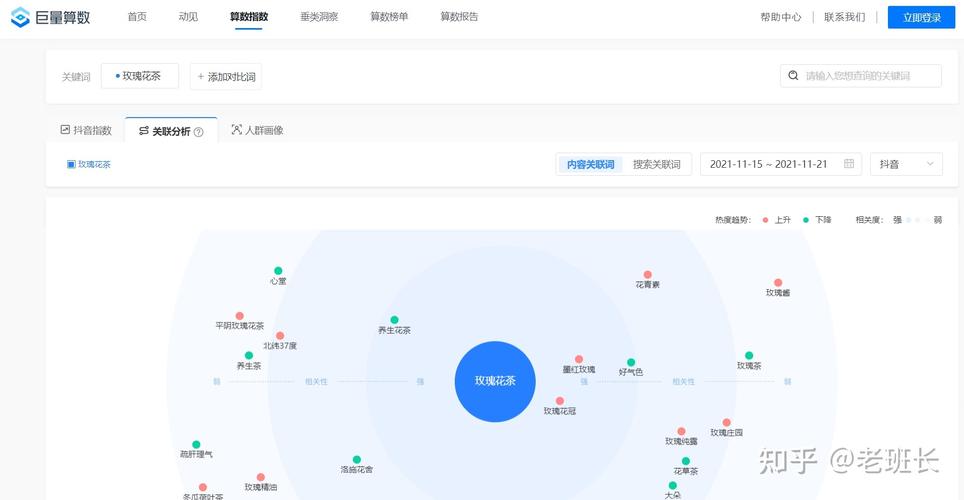Screen dimensions: 964x500
Task: Open the date range picker 2021-11-15 ~ 2021-11-21
Action: pos(781,164)
